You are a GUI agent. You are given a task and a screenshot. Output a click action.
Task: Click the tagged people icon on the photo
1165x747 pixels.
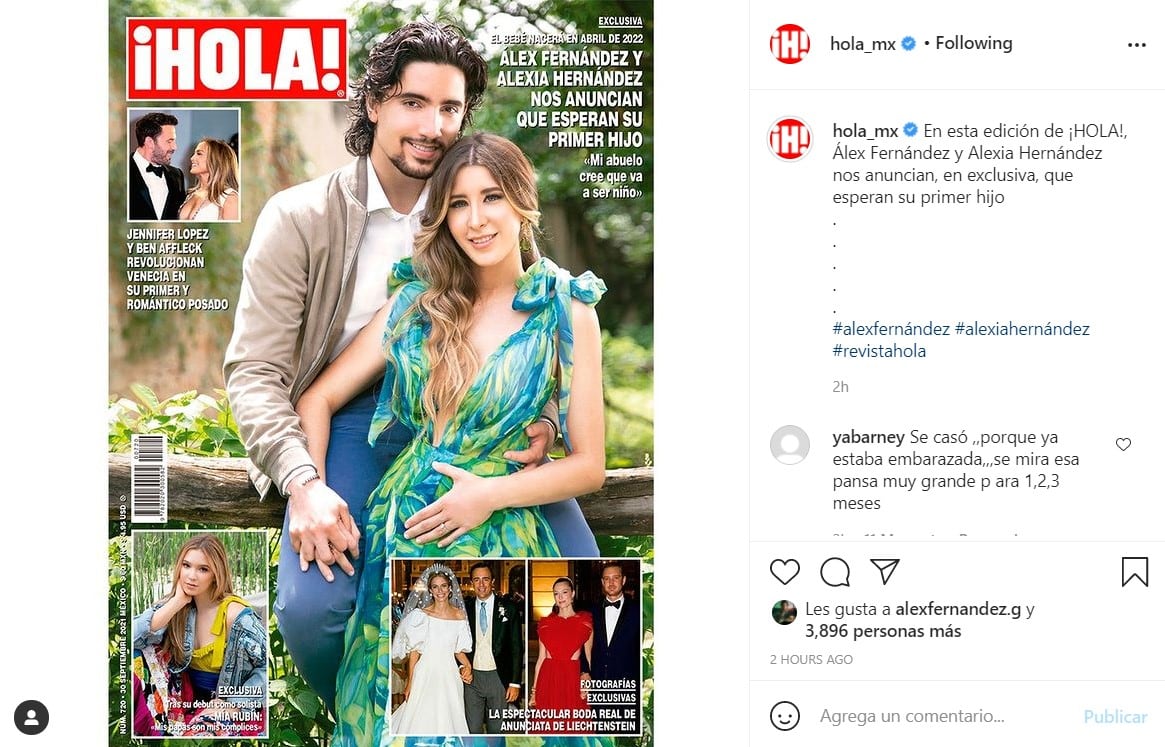click(x=31, y=718)
